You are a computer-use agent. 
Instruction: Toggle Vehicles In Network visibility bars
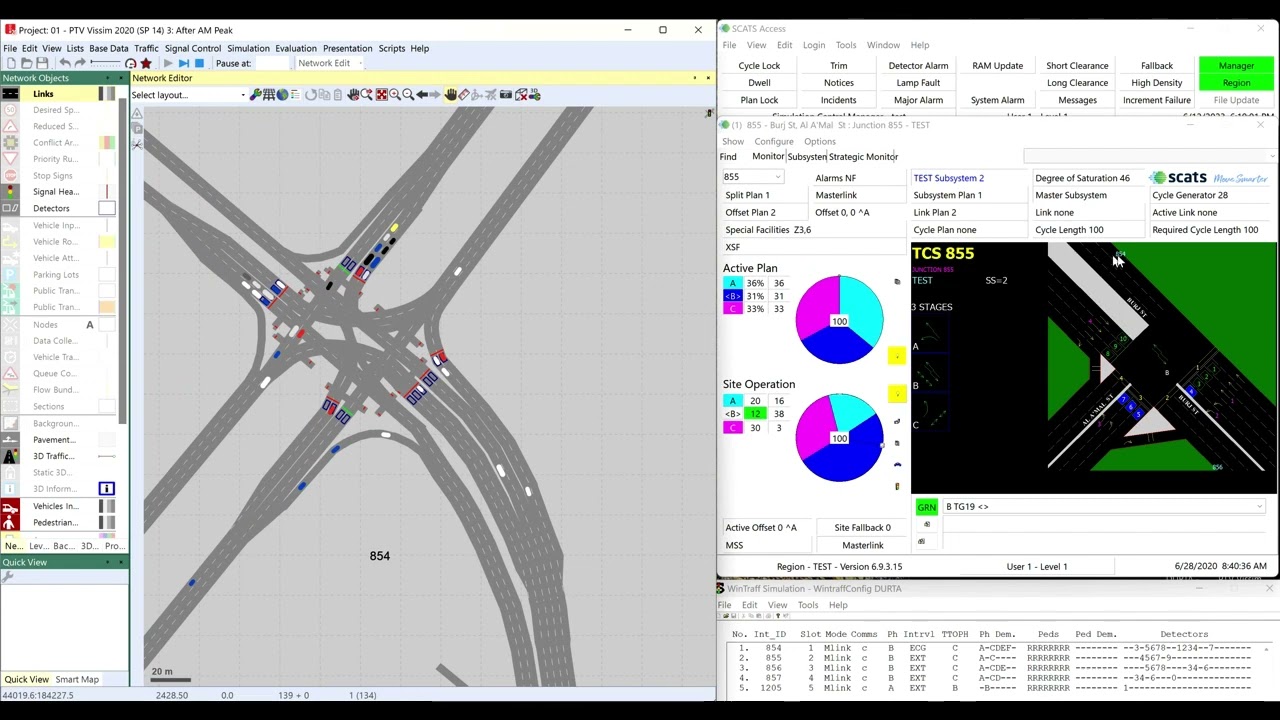tap(106, 506)
